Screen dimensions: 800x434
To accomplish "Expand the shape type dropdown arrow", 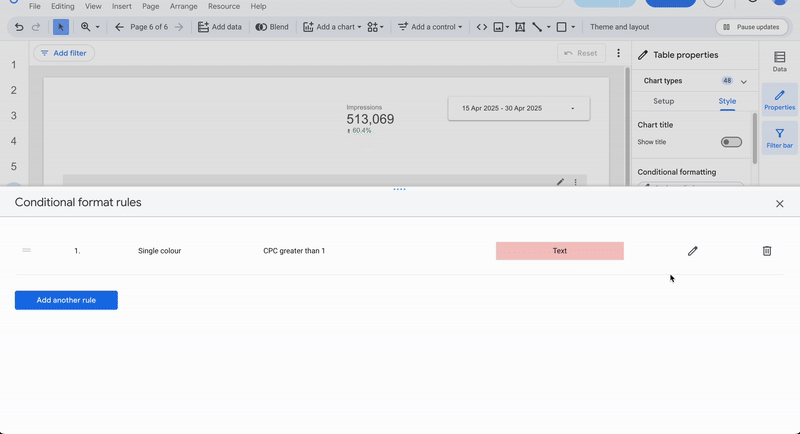I will 573,27.
